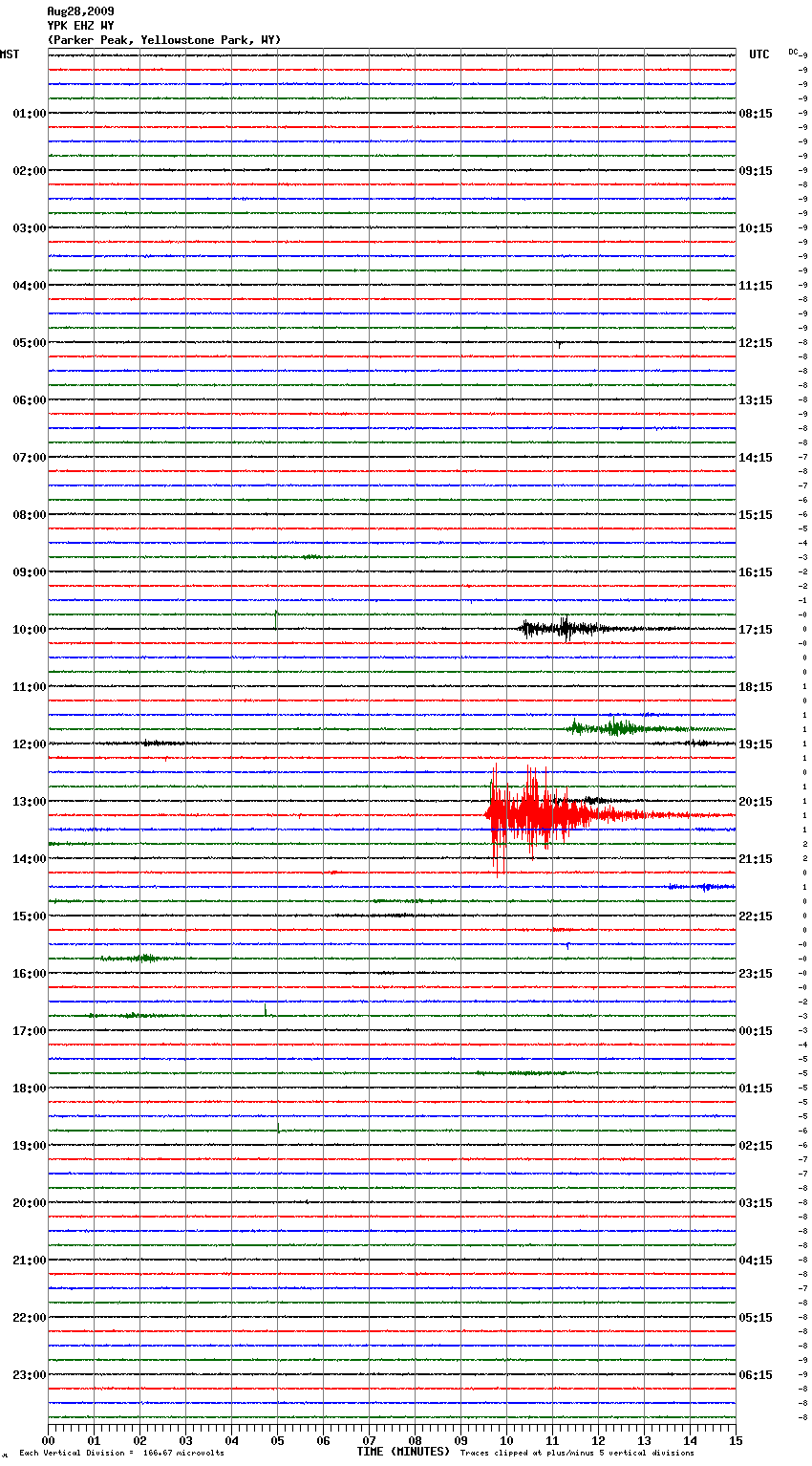This screenshot has width=812, height=1466.
Task: Click the MST time zone label
Action: point(10,54)
